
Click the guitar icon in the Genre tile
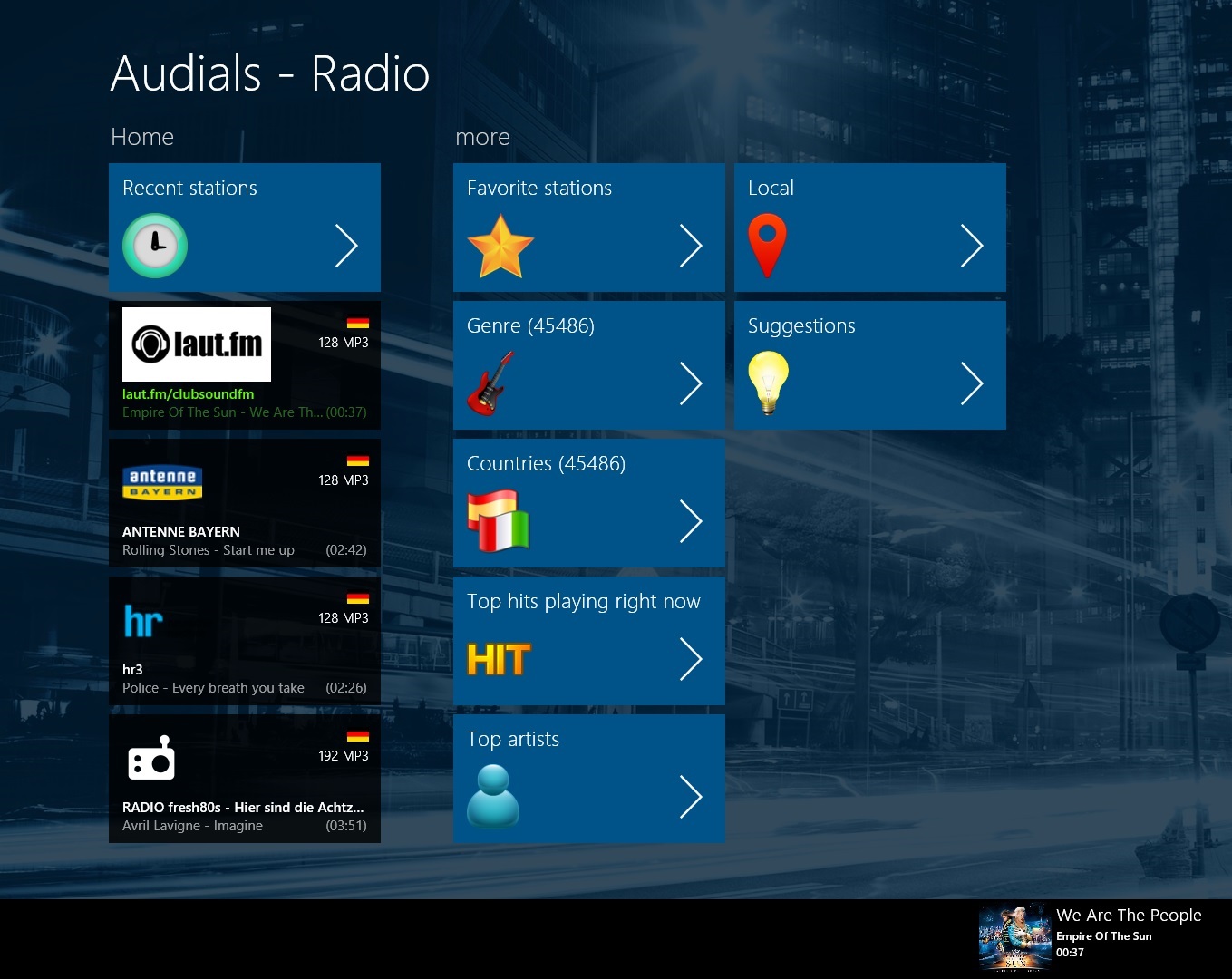click(490, 383)
